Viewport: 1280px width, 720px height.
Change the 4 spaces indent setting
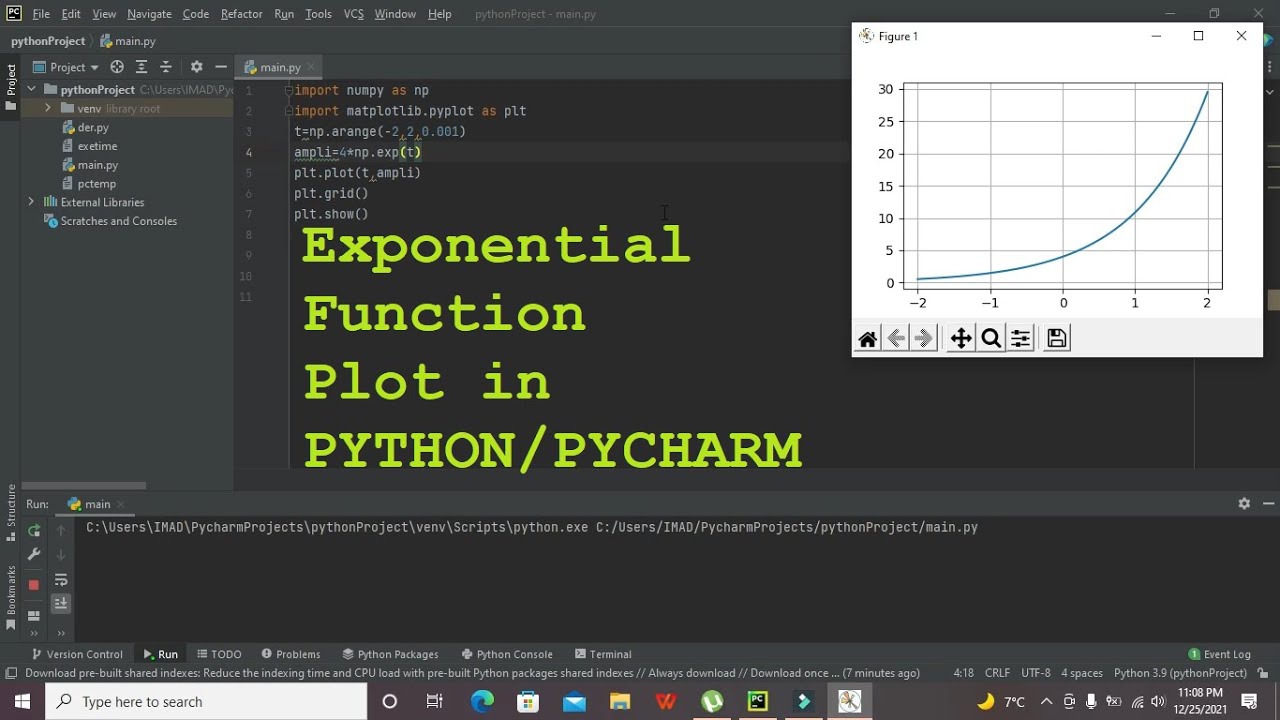click(1082, 673)
